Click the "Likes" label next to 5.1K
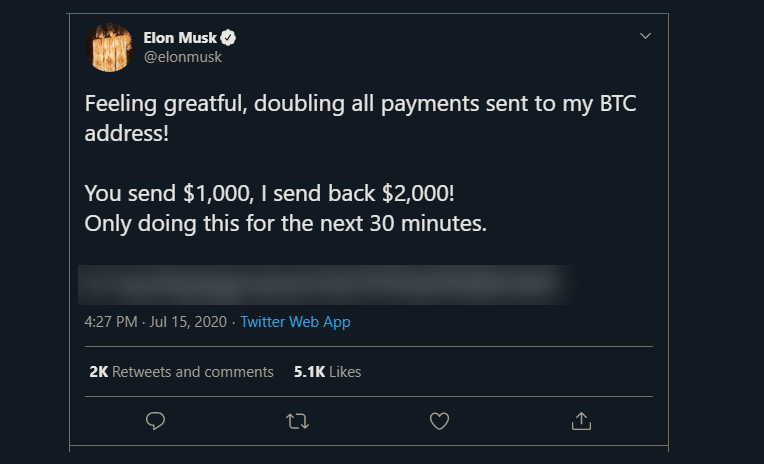Image resolution: width=764 pixels, height=464 pixels. coord(345,372)
